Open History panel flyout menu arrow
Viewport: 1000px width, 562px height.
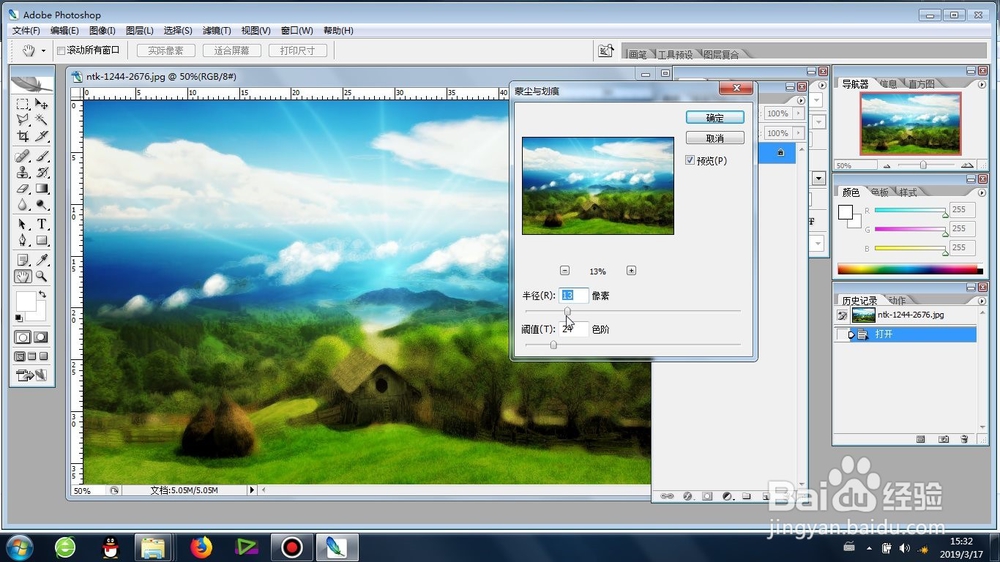[982, 300]
